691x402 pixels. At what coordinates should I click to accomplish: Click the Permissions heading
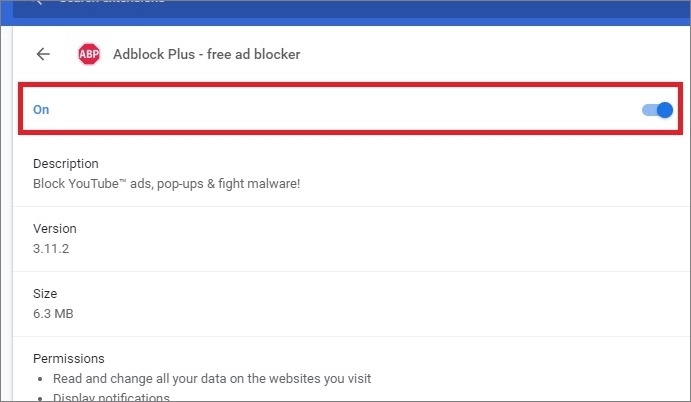69,358
